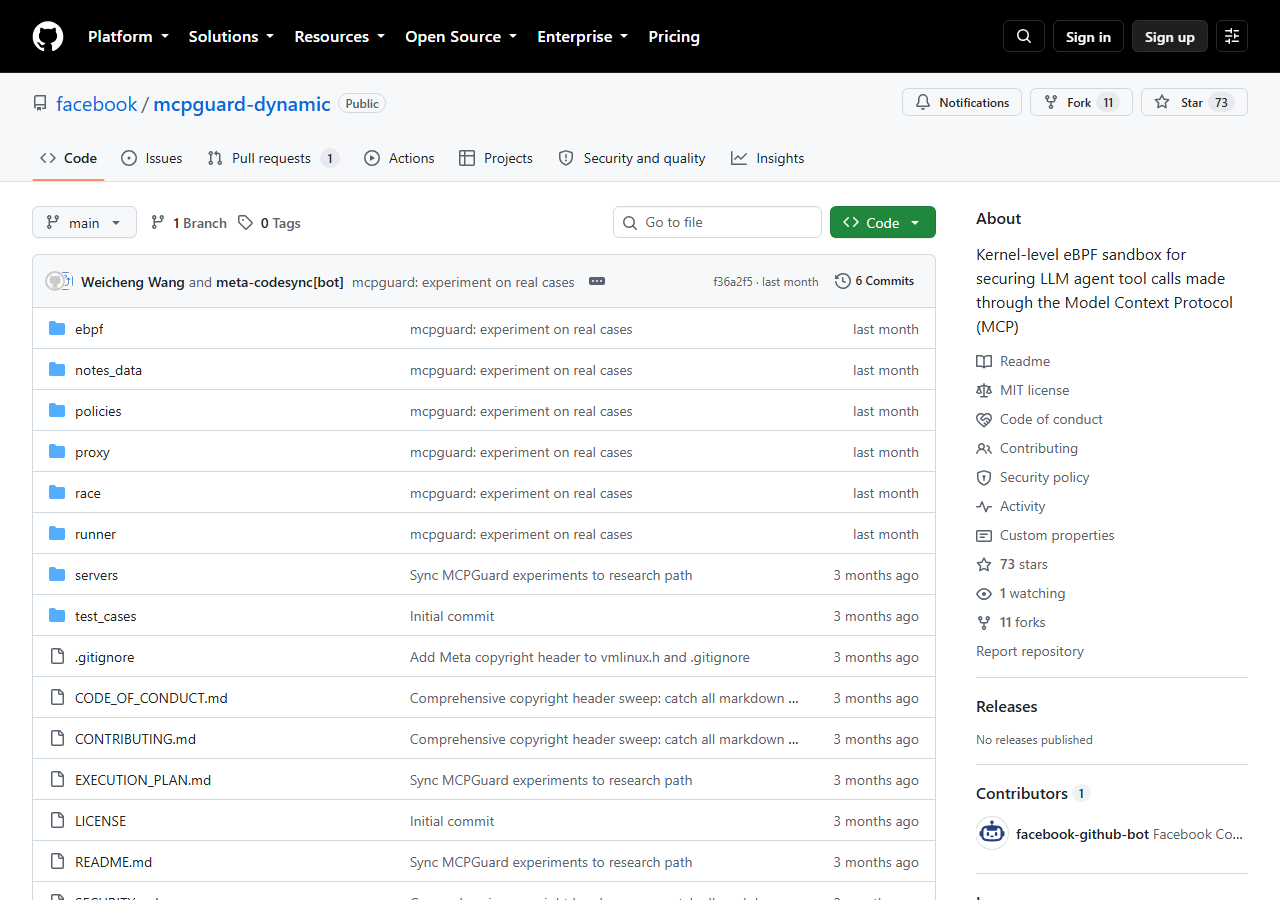Click the Sign in button
Screen dimensions: 1280x900
(x=1088, y=36)
